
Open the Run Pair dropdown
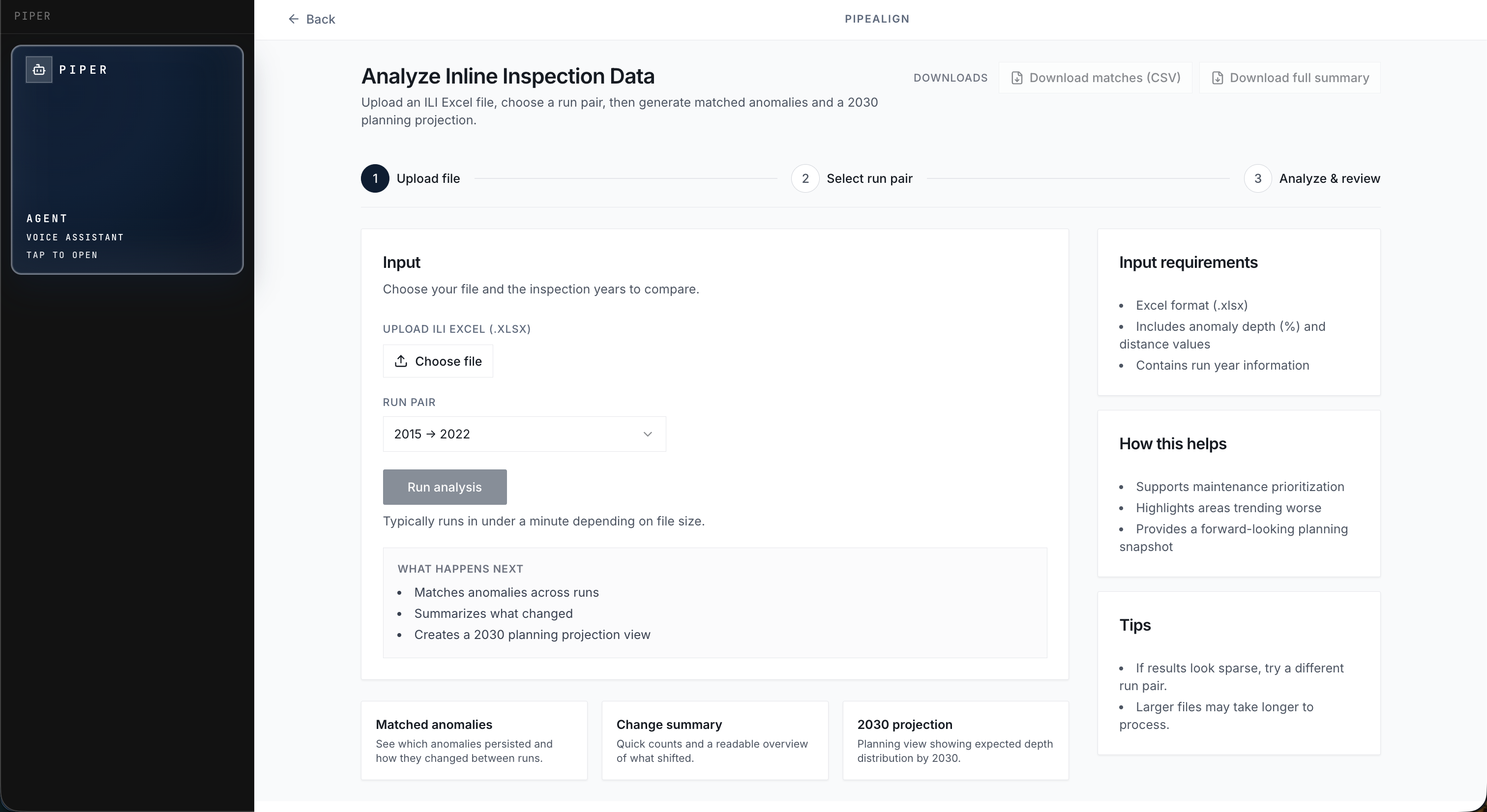click(524, 434)
